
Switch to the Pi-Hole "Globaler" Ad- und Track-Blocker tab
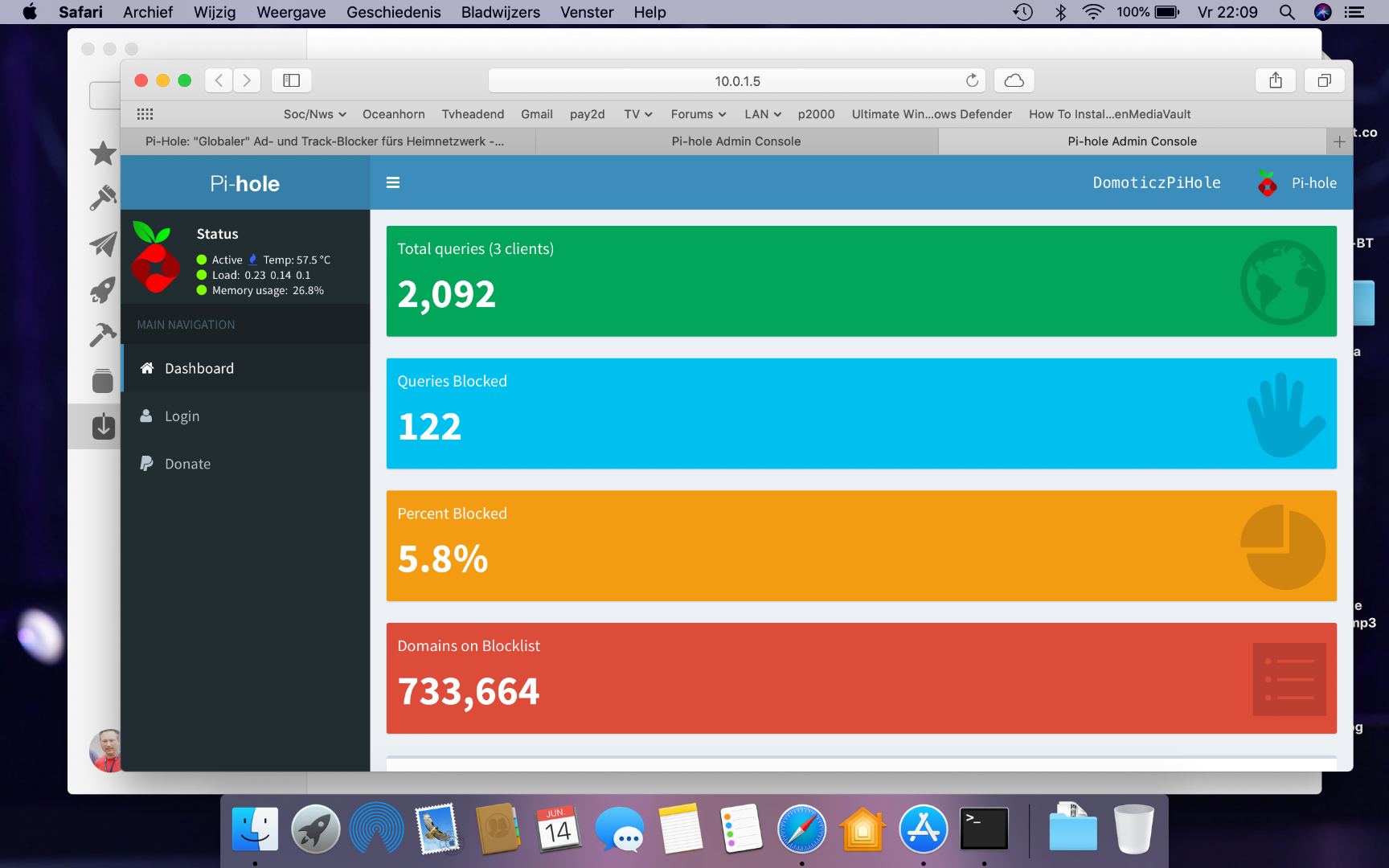pos(328,141)
